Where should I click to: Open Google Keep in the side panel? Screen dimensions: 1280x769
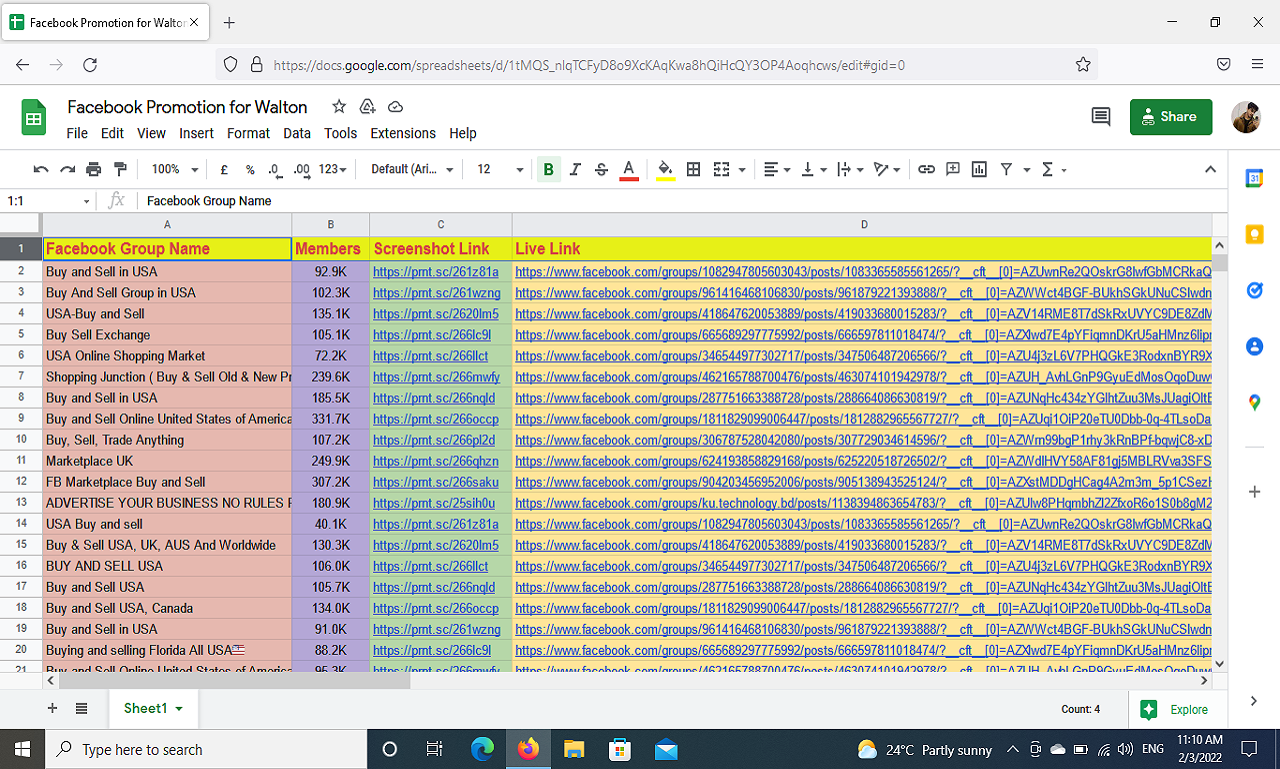[1255, 234]
